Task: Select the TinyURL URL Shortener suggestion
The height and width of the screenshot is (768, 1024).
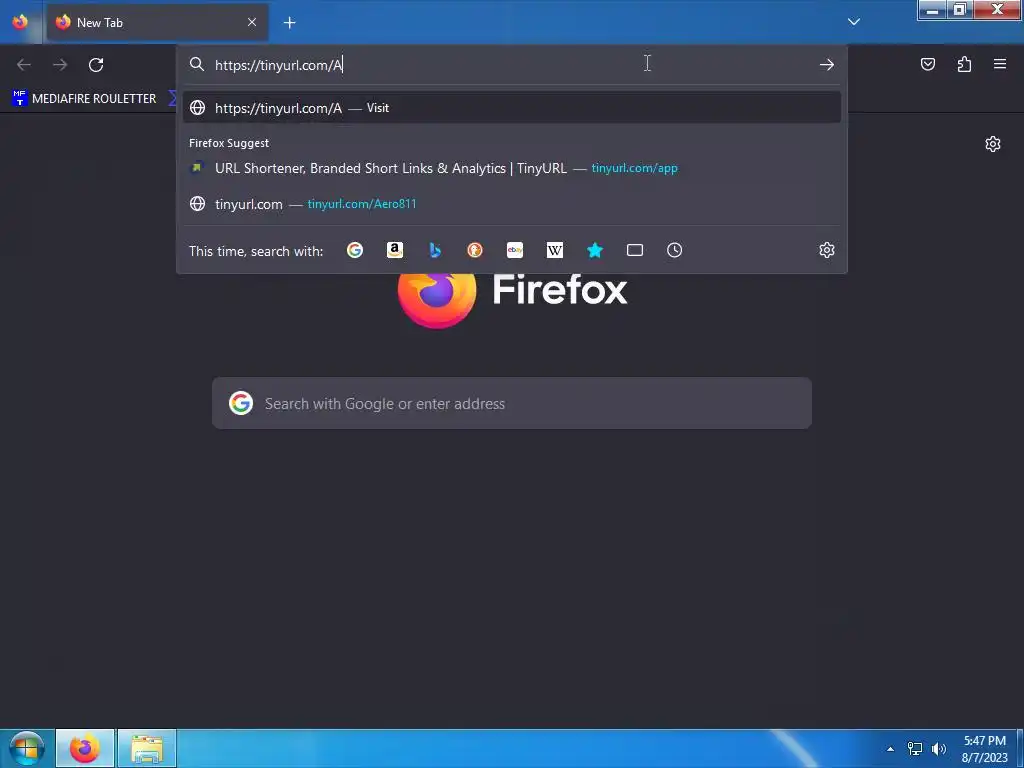Action: click(511, 168)
